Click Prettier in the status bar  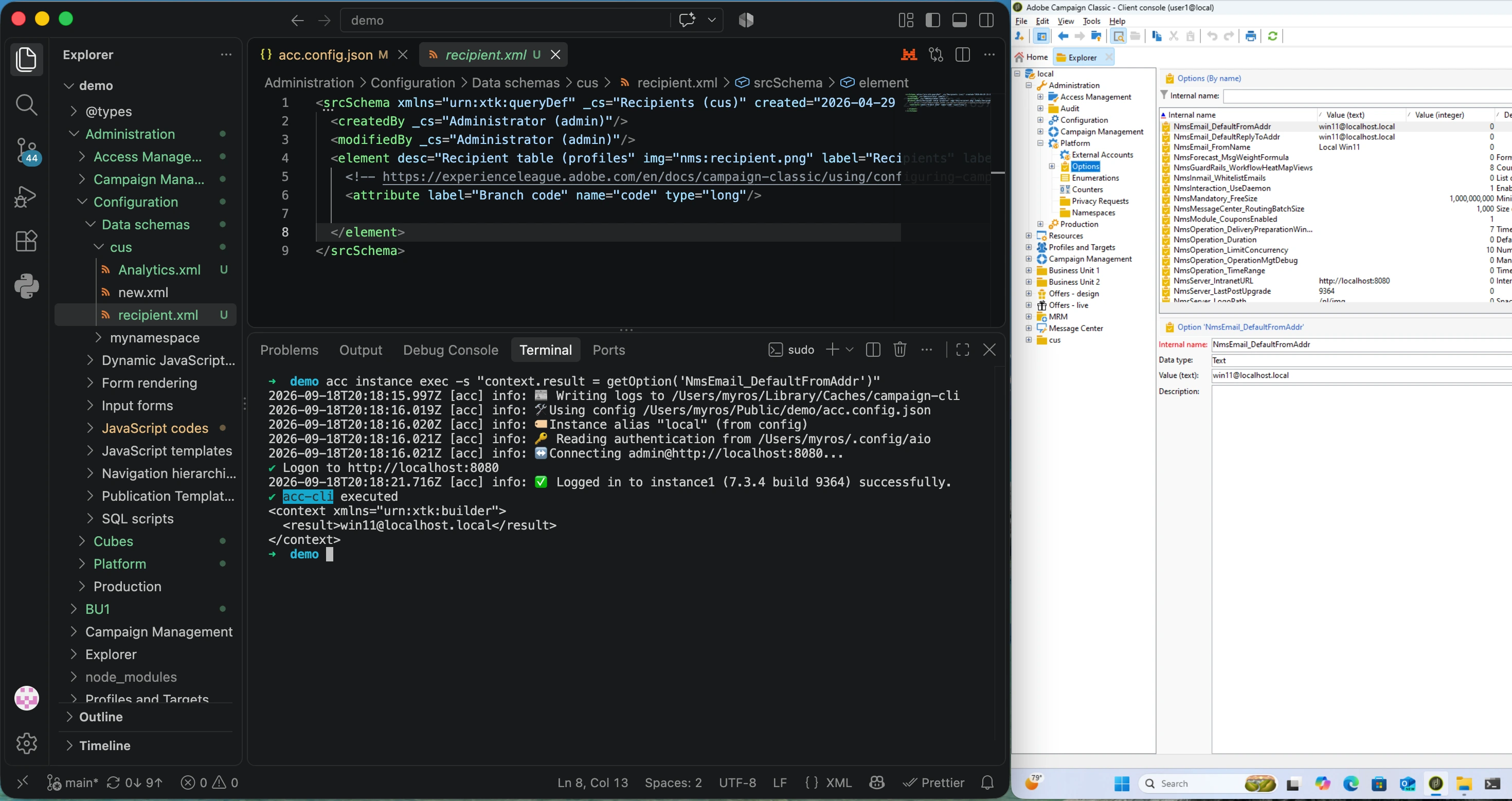(x=934, y=782)
